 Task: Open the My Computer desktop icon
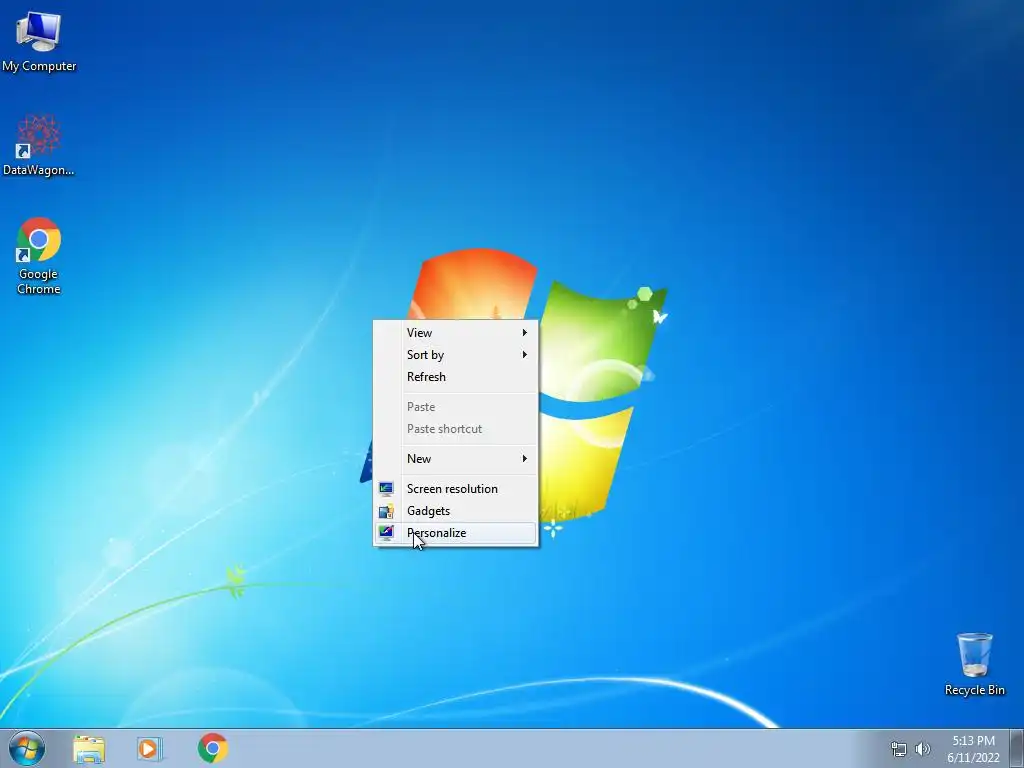[x=39, y=40]
